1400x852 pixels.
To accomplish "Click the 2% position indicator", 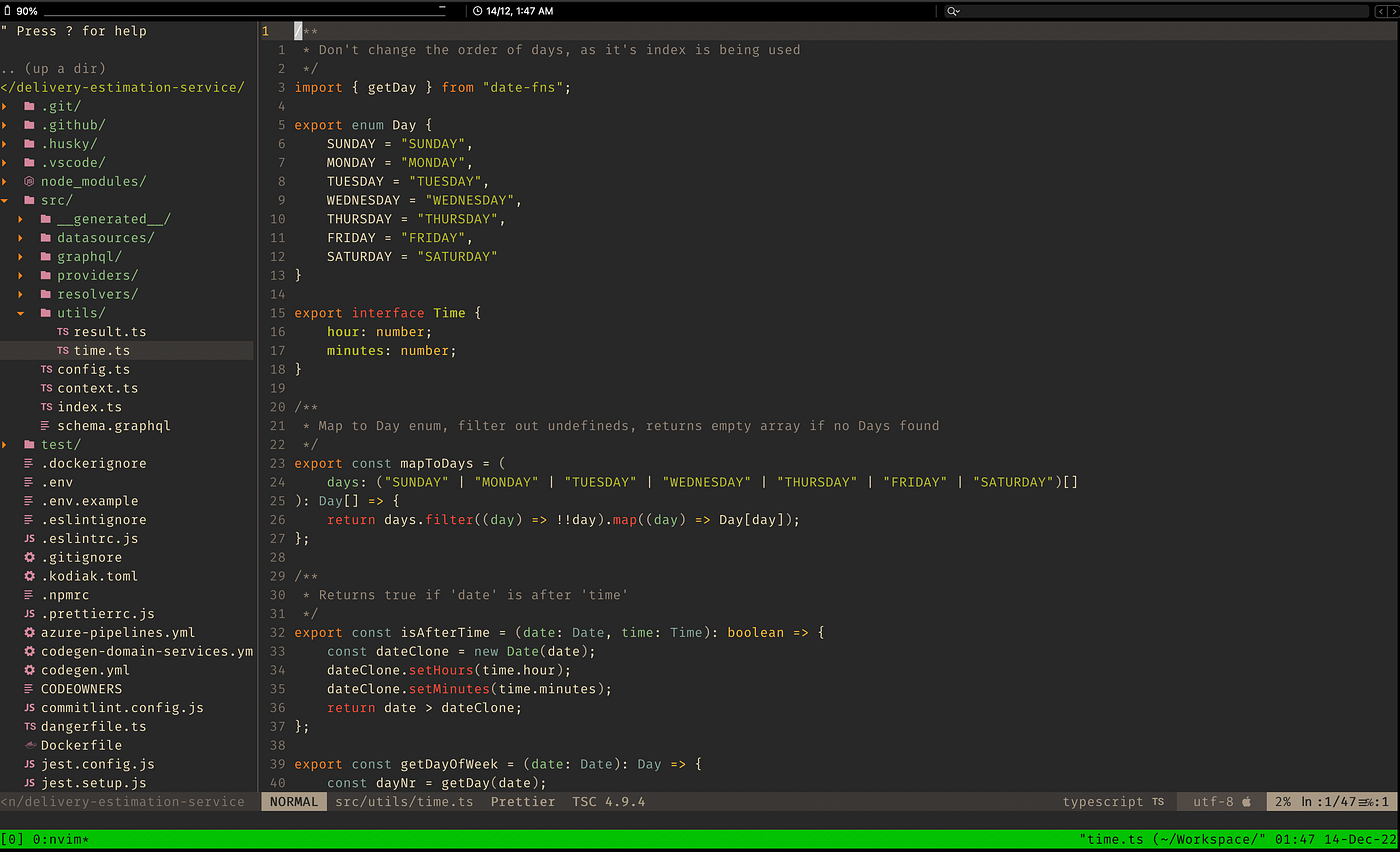I will click(1283, 802).
